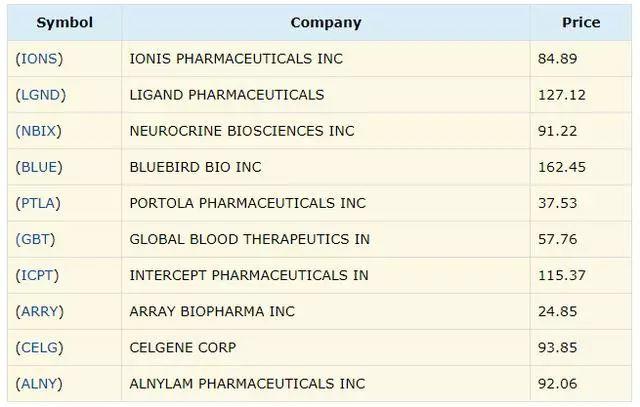The height and width of the screenshot is (407, 640).
Task: Click the LGND stock symbol link
Action: [40, 95]
